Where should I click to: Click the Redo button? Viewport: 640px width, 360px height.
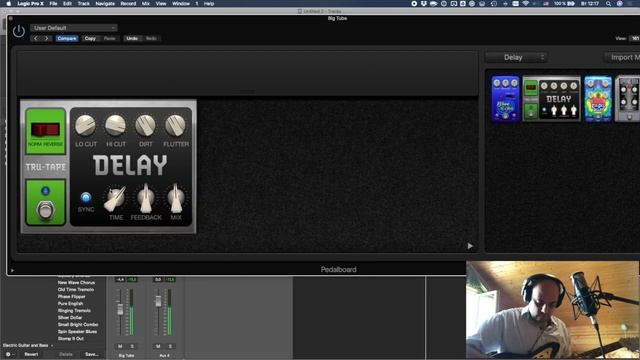pyautogui.click(x=151, y=38)
